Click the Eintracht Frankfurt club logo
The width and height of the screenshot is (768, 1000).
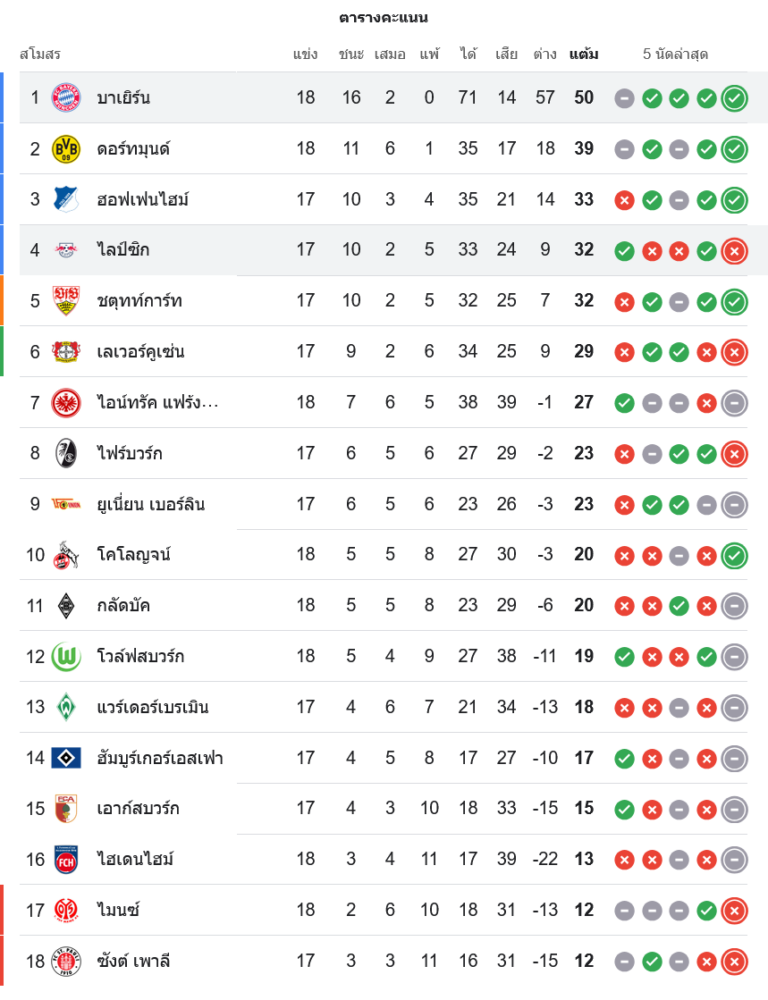(66, 402)
